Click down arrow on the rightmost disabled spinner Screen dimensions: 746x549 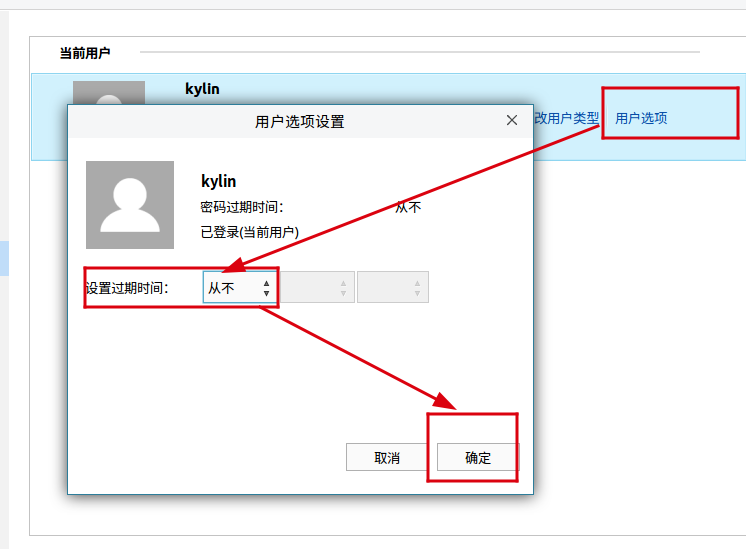tap(417, 294)
